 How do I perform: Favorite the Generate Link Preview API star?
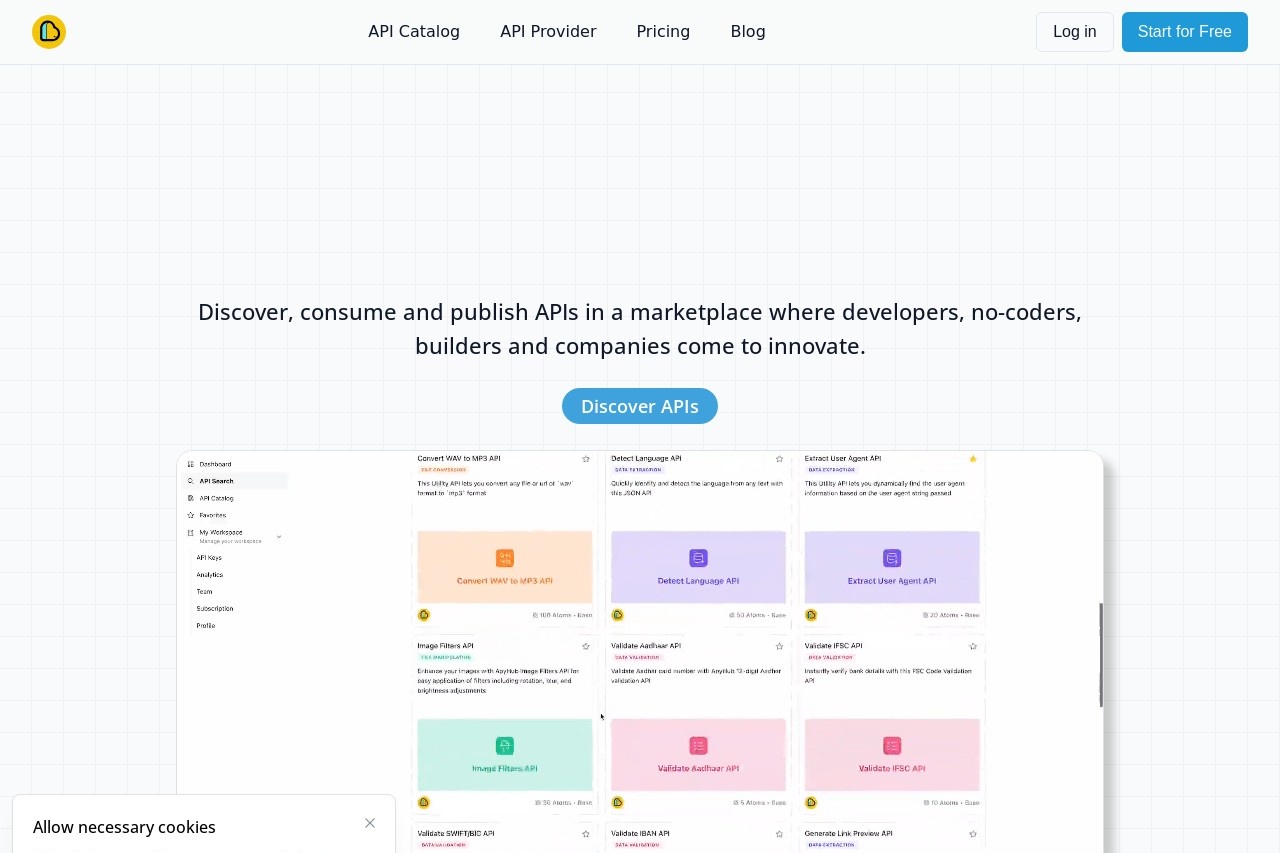point(973,834)
